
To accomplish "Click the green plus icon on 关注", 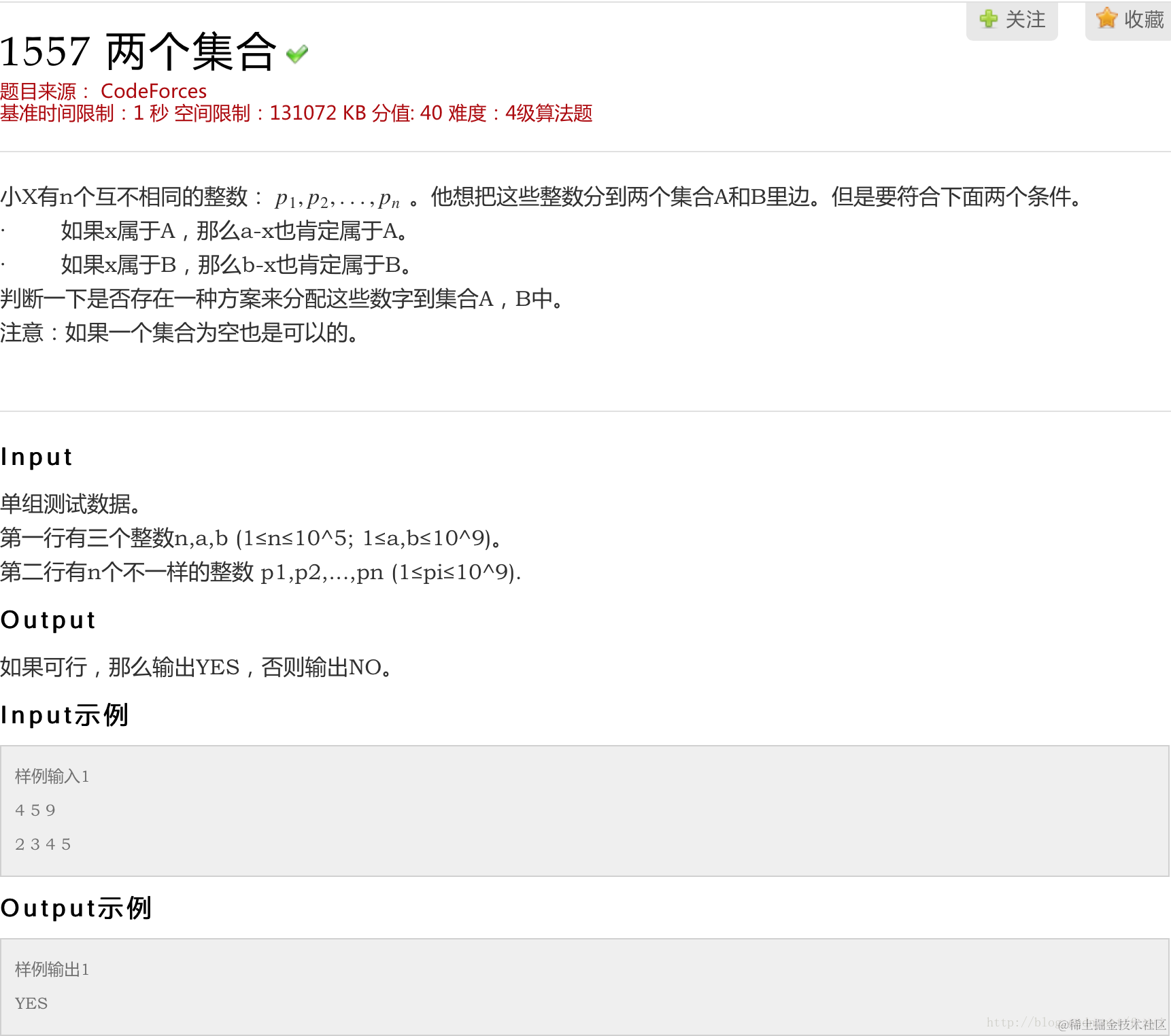I will coord(989,18).
